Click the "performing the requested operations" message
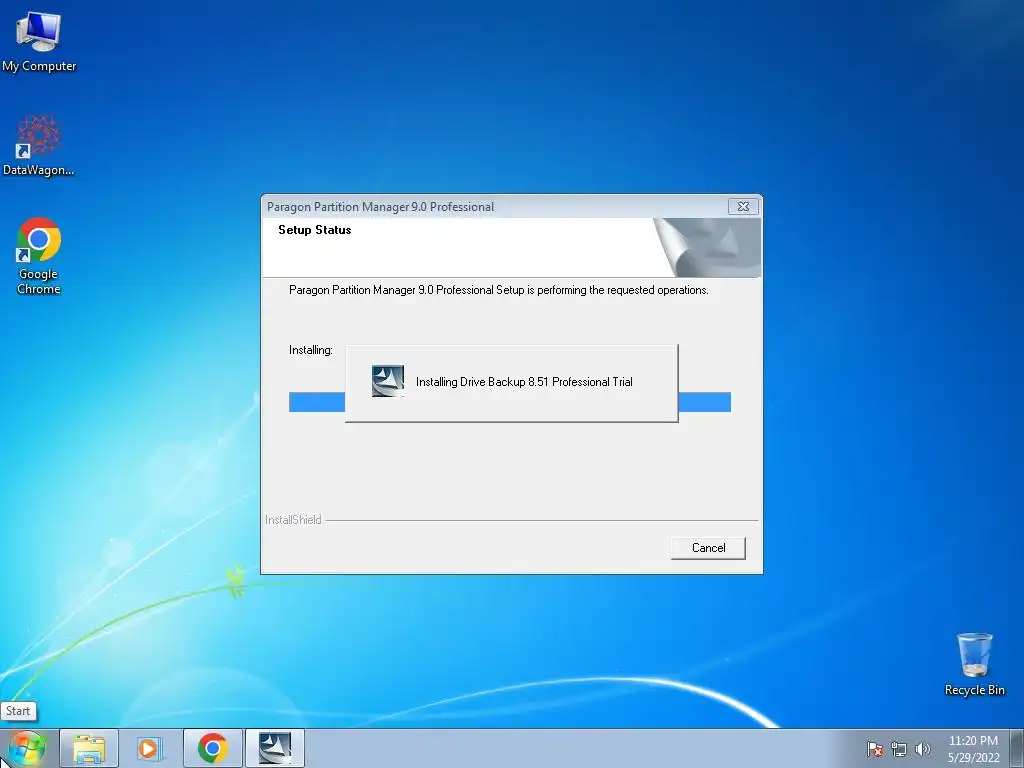This screenshot has width=1024, height=768. click(x=498, y=290)
